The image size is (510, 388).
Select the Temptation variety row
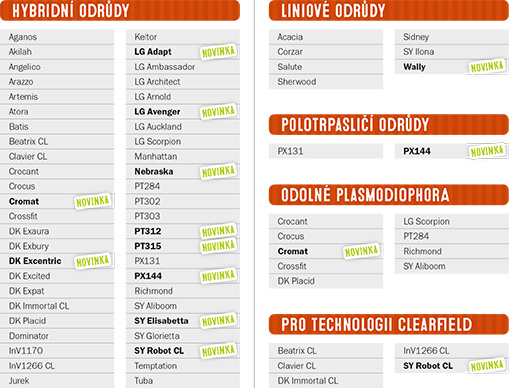[183, 366]
